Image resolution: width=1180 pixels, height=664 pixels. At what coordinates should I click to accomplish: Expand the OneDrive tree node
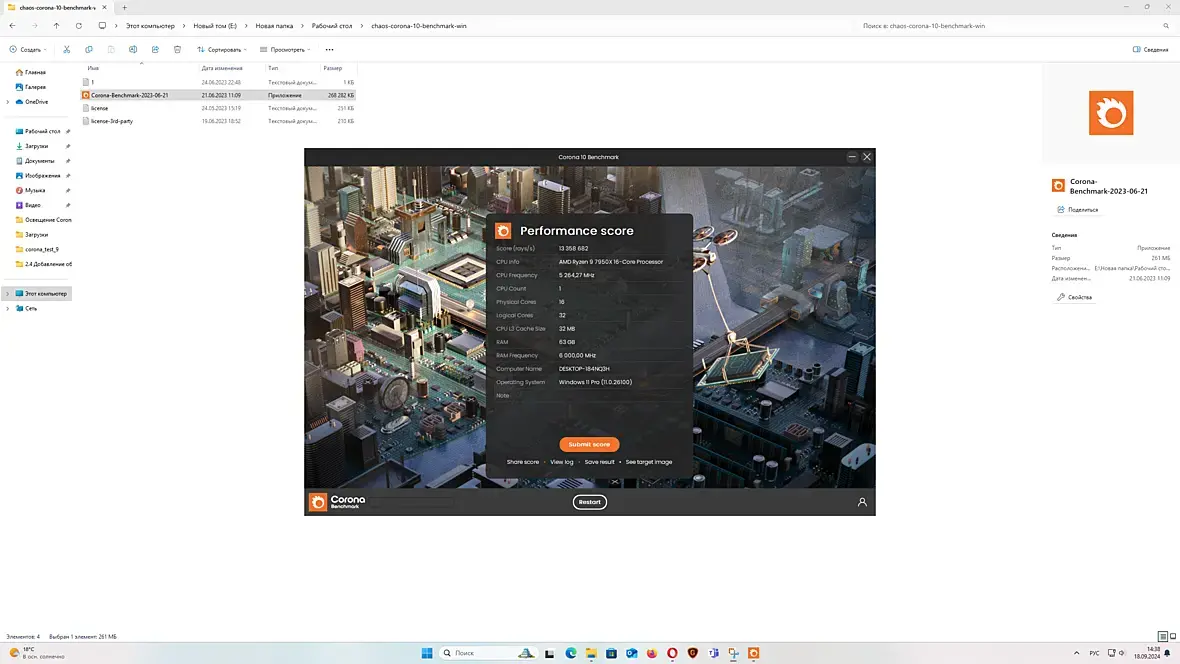coord(8,102)
